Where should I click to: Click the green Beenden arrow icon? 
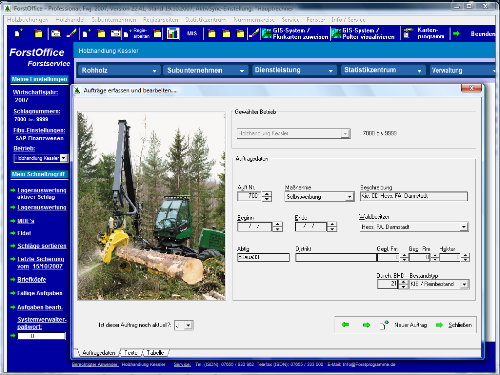click(456, 33)
